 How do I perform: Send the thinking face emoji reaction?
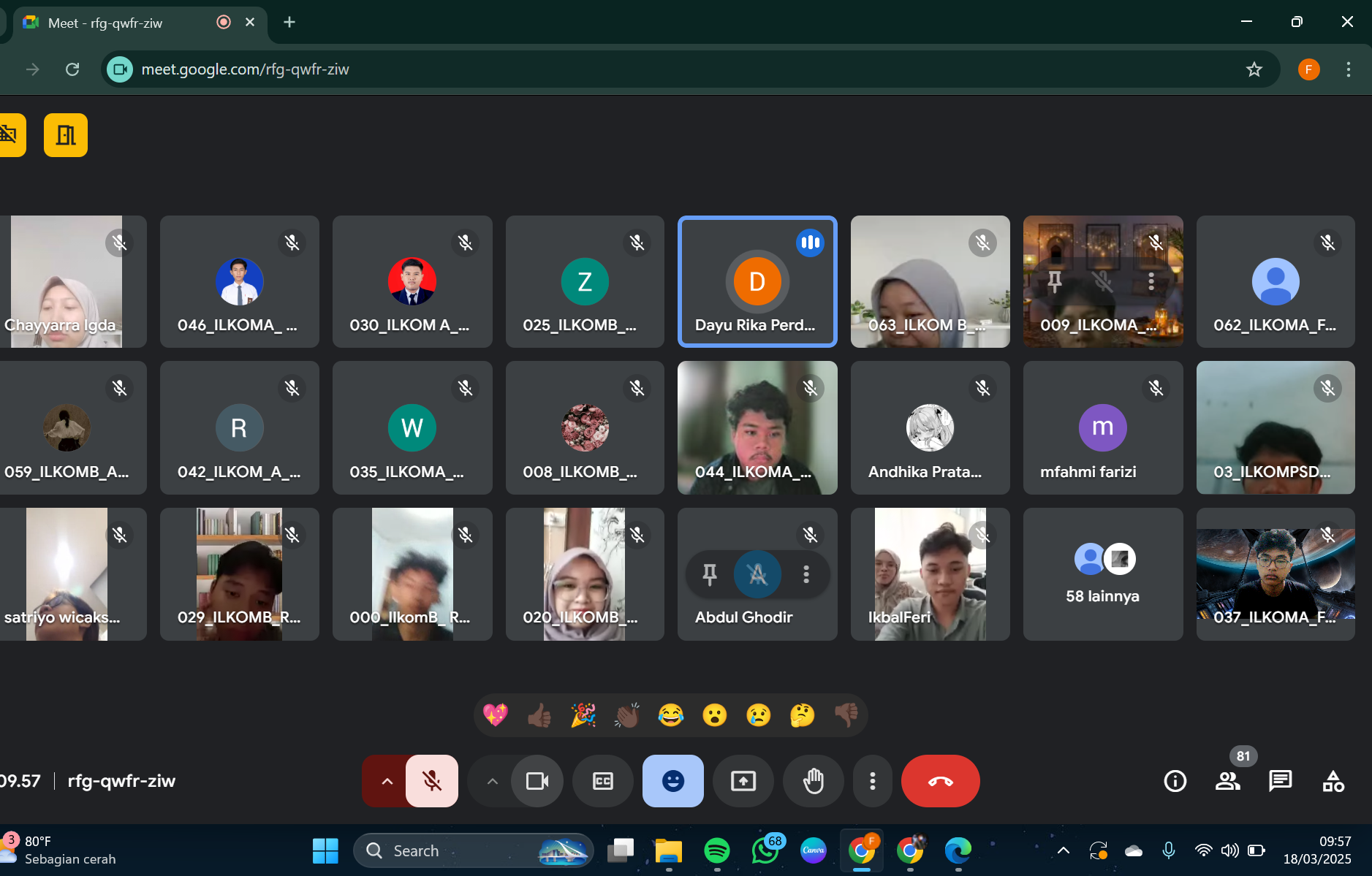802,715
